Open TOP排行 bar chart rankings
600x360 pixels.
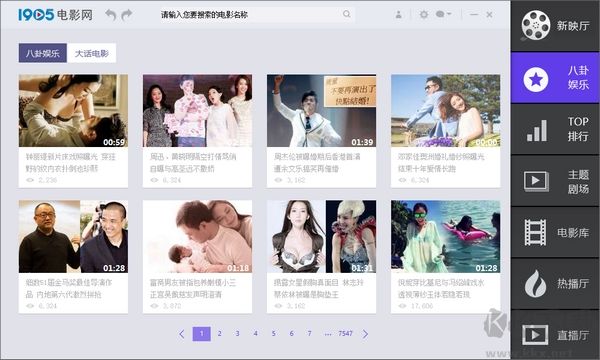tap(555, 129)
